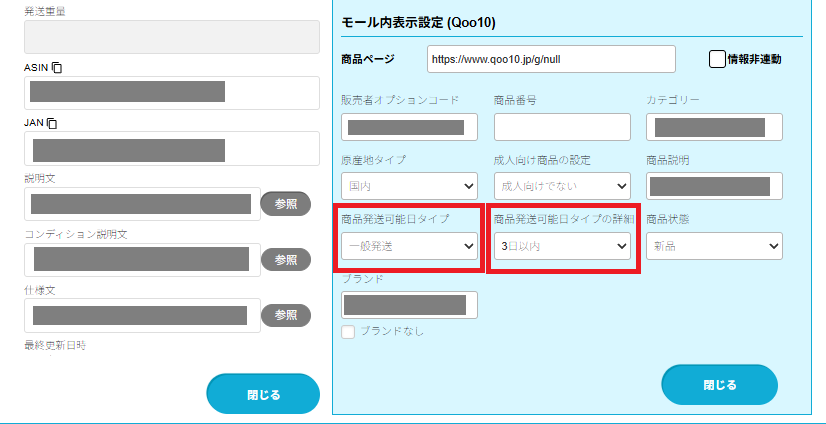Click the 商品ページ URL field
Screen dimensions: 826x424
point(551,59)
